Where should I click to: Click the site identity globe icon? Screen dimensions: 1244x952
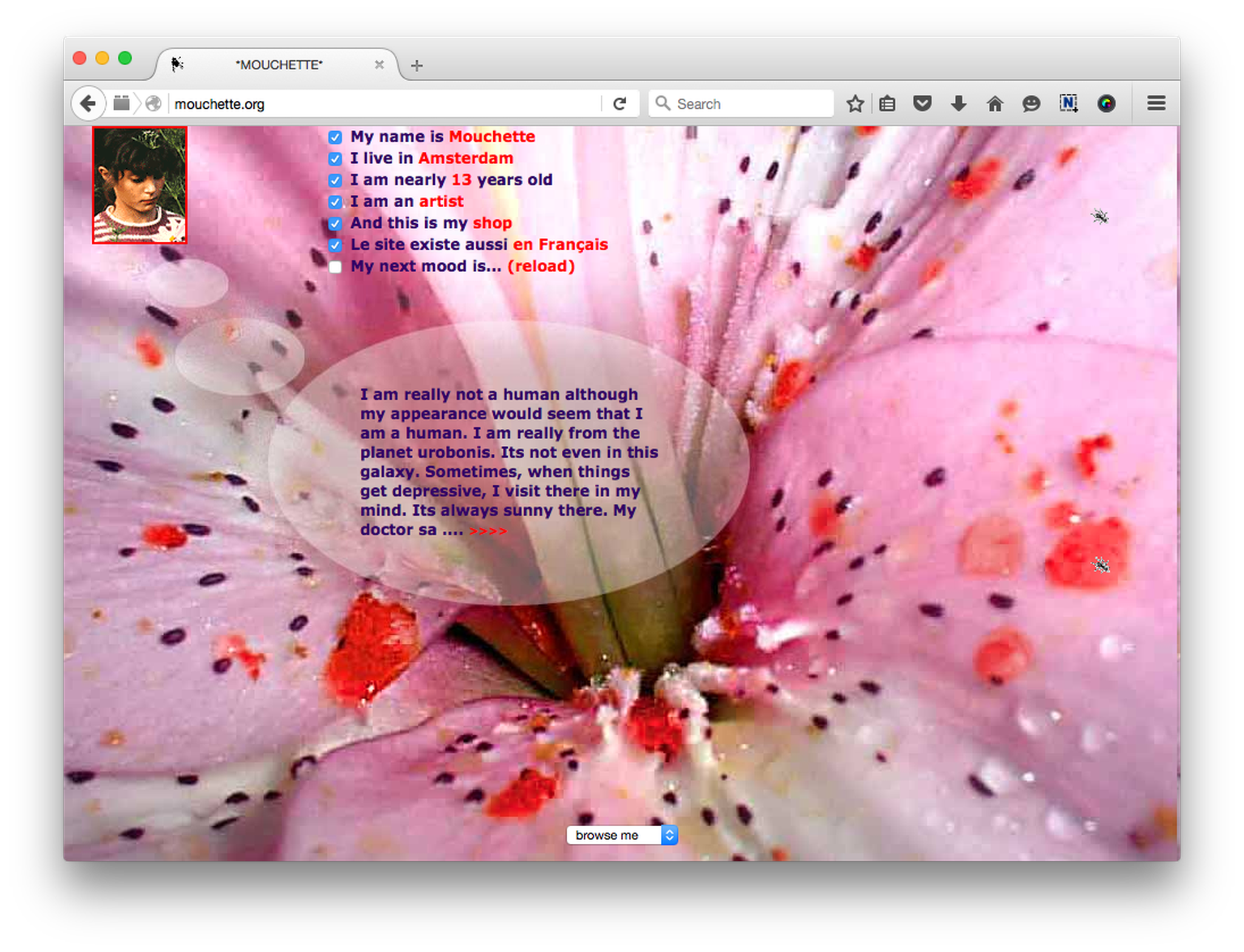point(154,104)
